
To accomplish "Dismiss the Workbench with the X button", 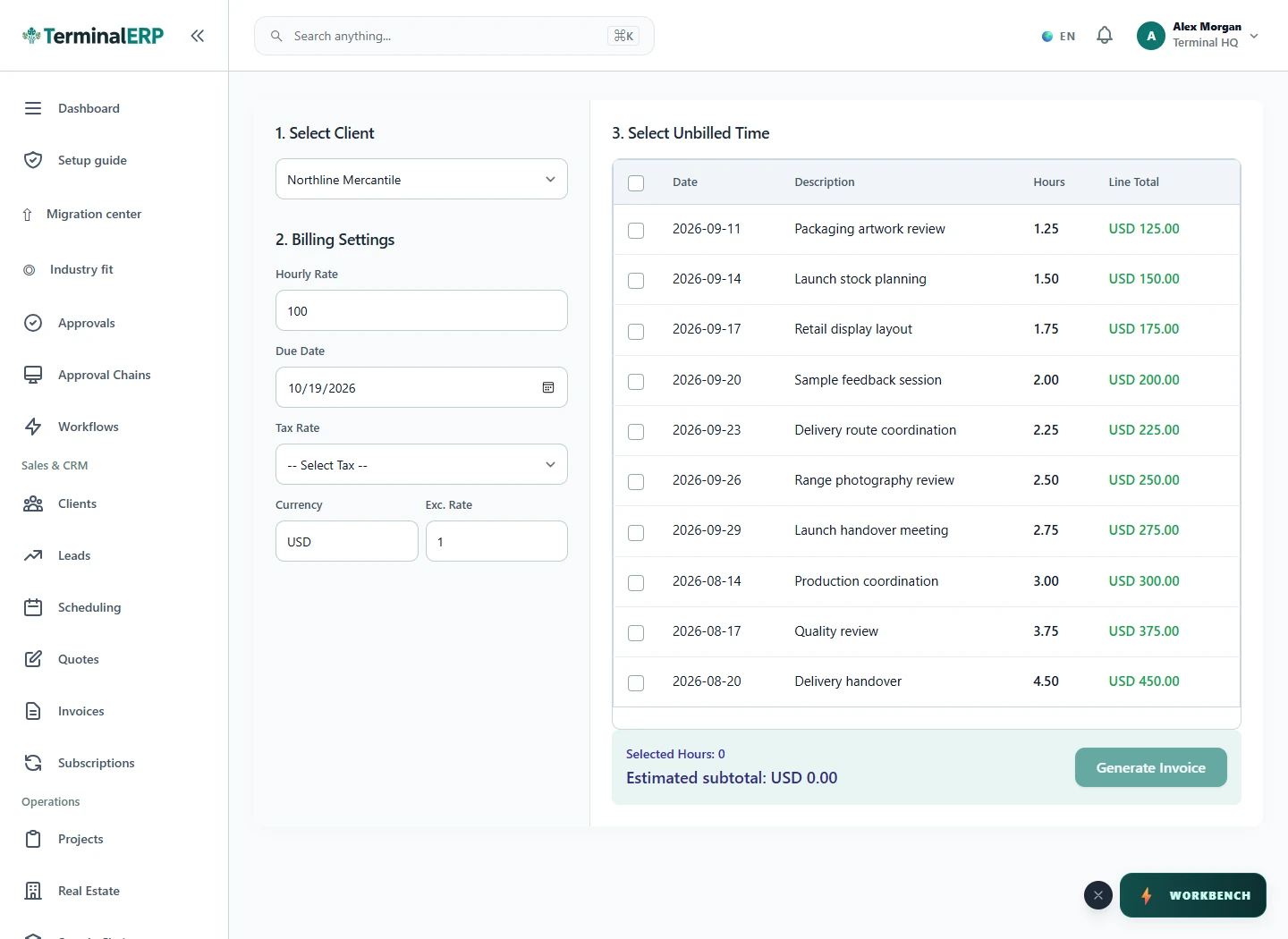I will (x=1098, y=895).
